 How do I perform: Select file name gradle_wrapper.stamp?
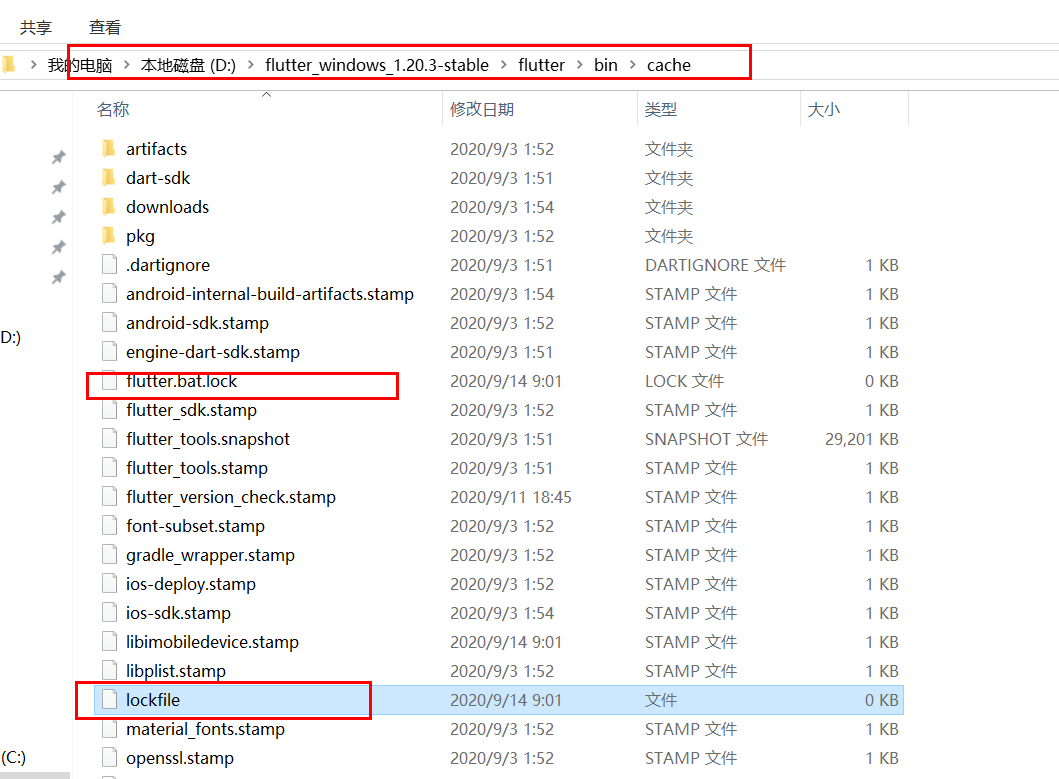[210, 555]
